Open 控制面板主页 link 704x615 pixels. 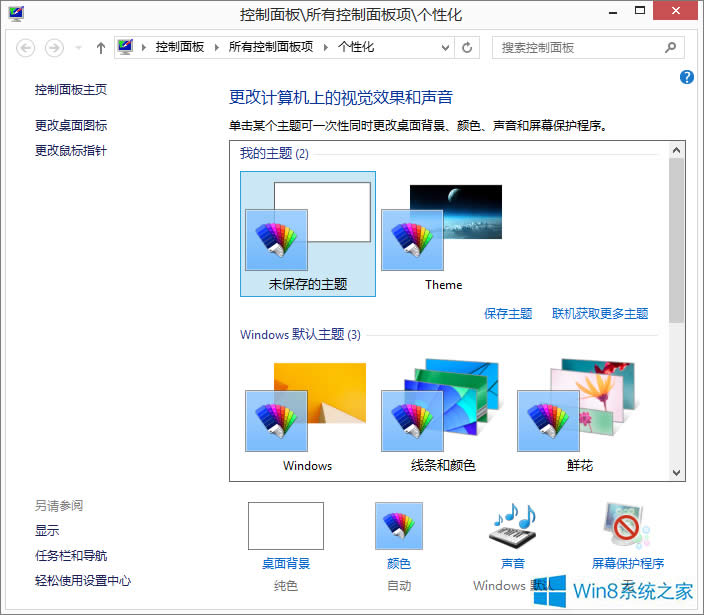[71, 90]
